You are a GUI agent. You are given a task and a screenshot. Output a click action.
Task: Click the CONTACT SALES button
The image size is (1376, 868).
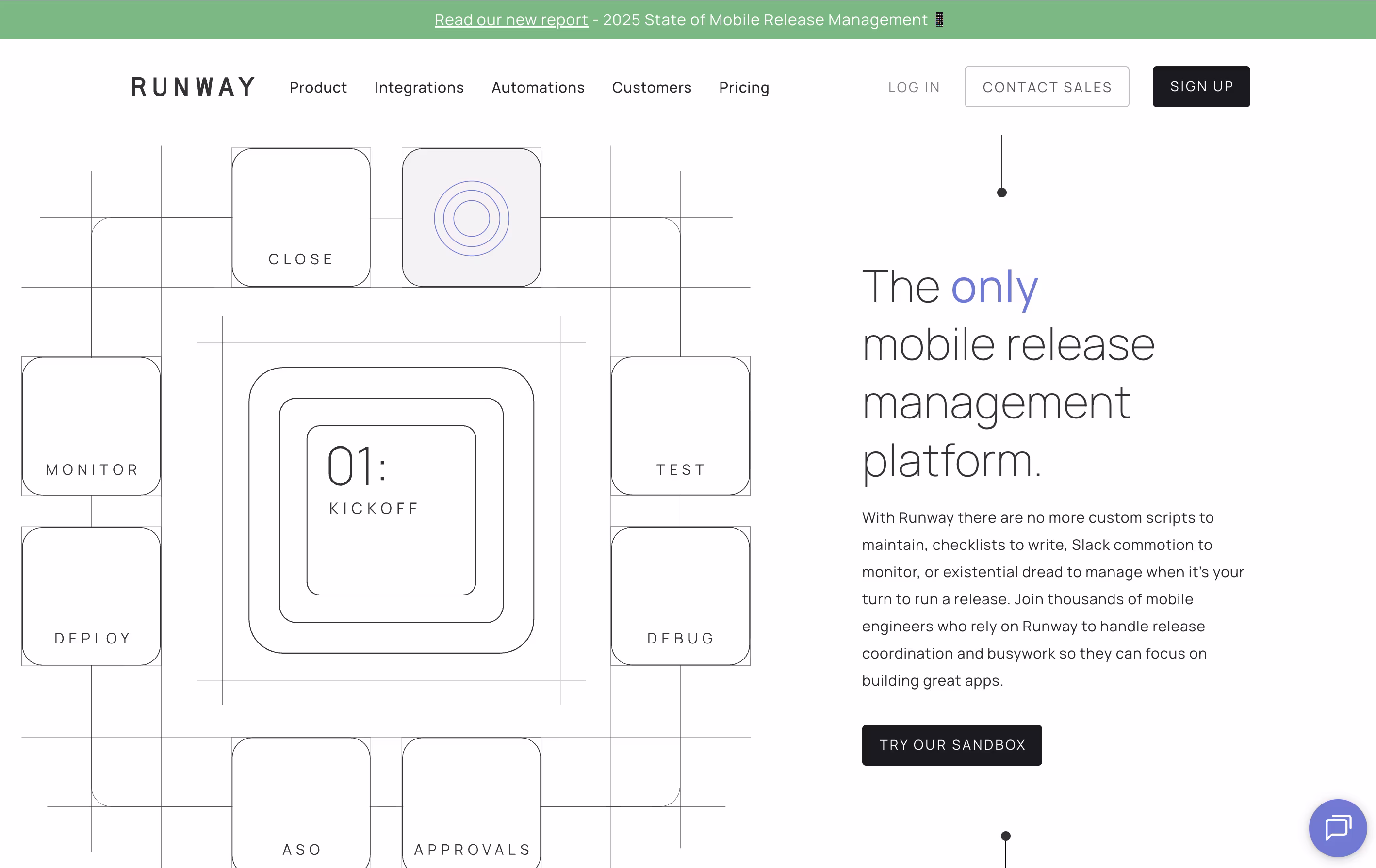(1047, 87)
